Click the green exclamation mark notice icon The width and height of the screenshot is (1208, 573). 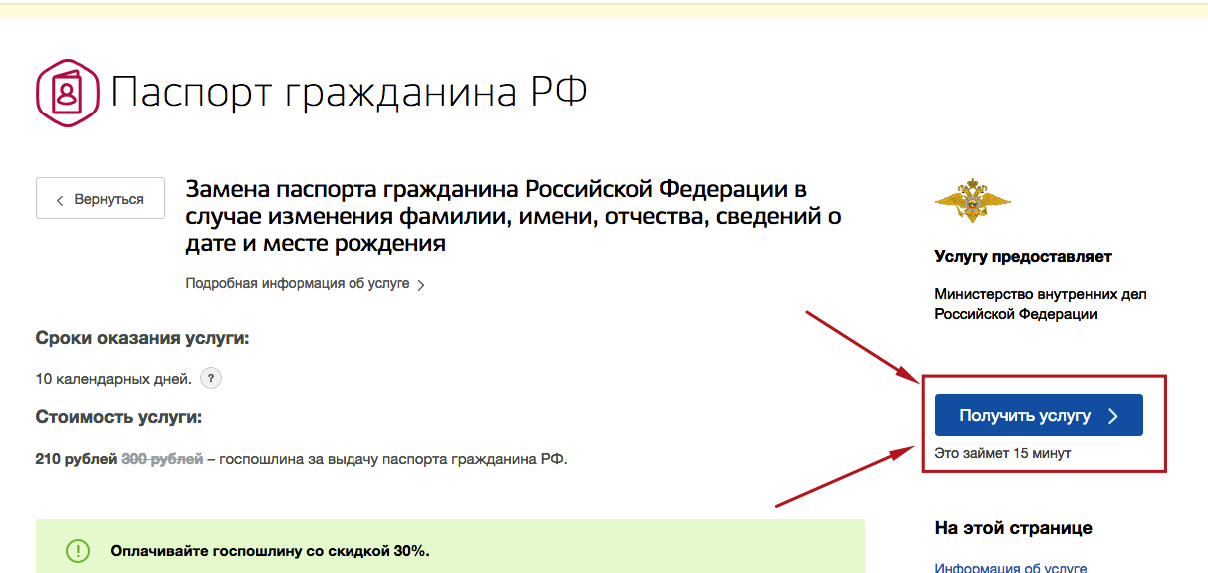[78, 551]
